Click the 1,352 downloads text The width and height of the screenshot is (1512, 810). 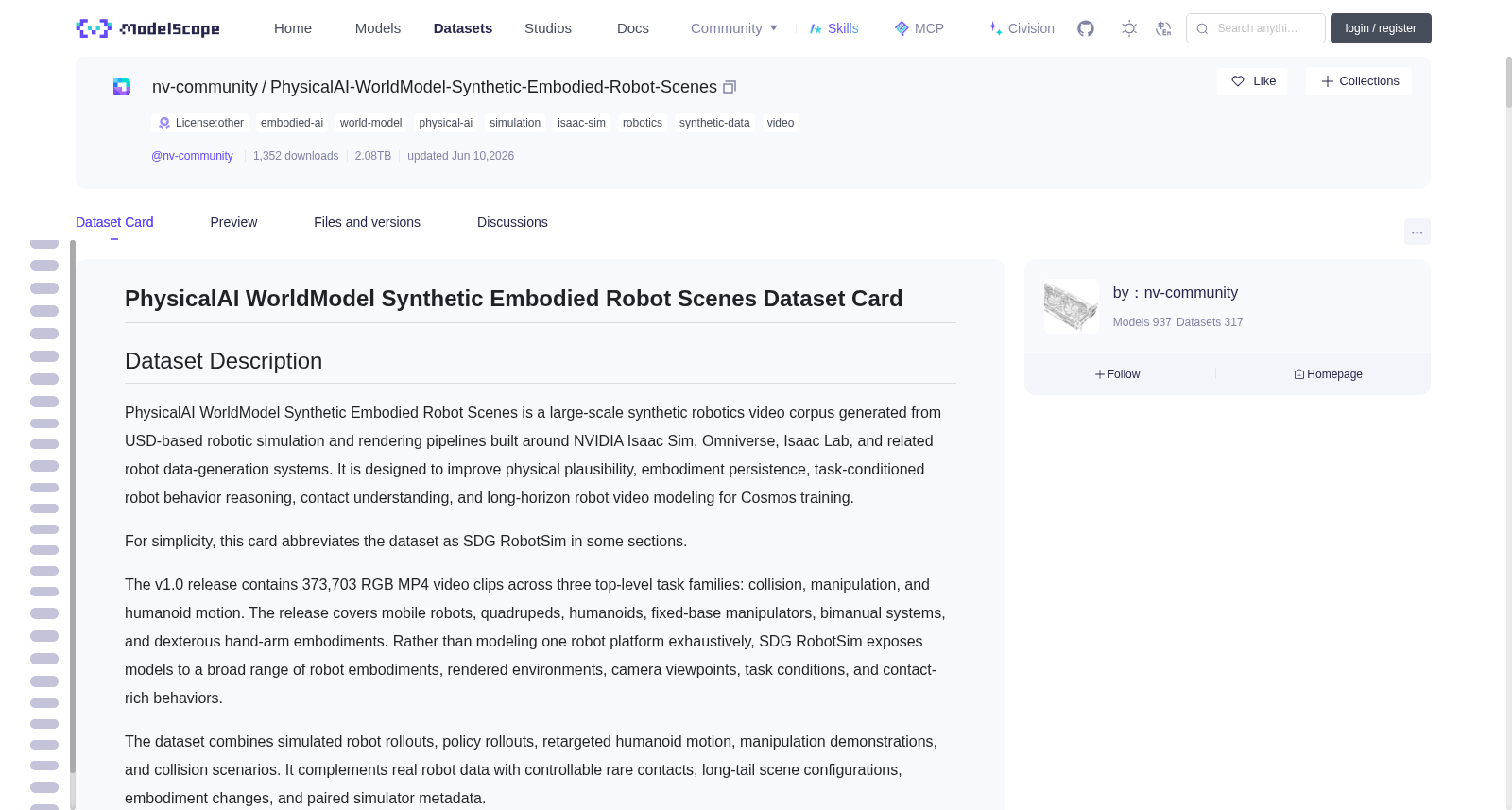tap(296, 156)
